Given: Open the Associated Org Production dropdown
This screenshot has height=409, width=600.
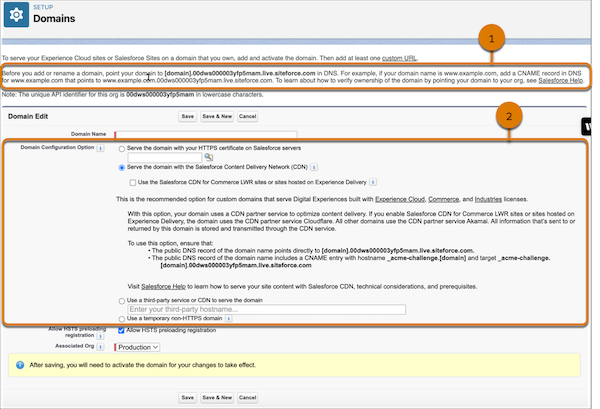Looking at the screenshot, I should point(137,347).
